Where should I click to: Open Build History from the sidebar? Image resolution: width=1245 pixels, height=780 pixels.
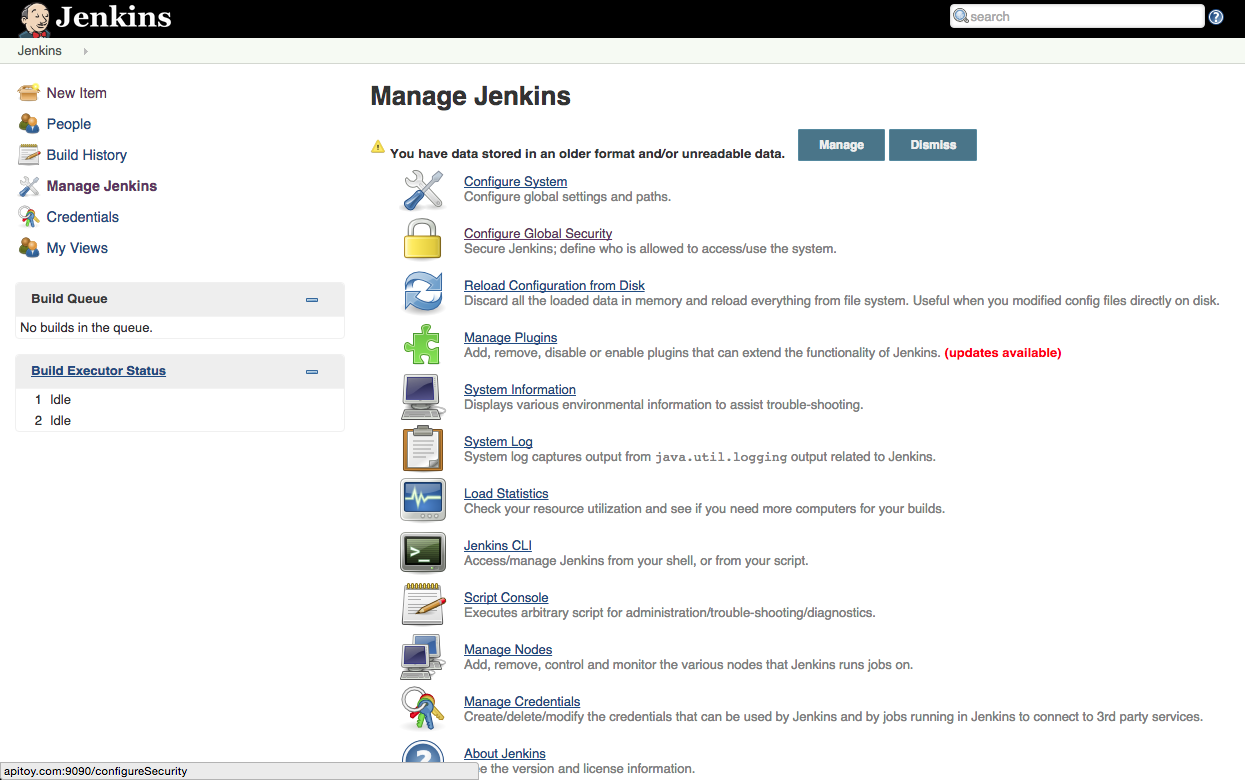87,155
